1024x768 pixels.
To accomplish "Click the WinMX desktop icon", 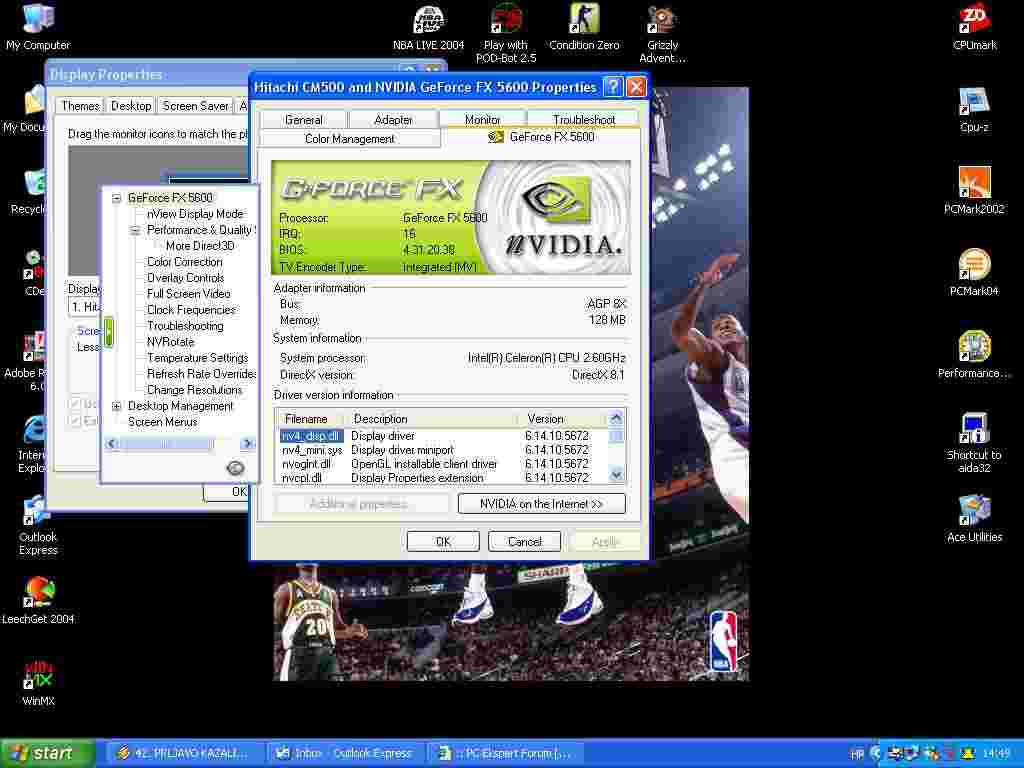I will (x=38, y=675).
